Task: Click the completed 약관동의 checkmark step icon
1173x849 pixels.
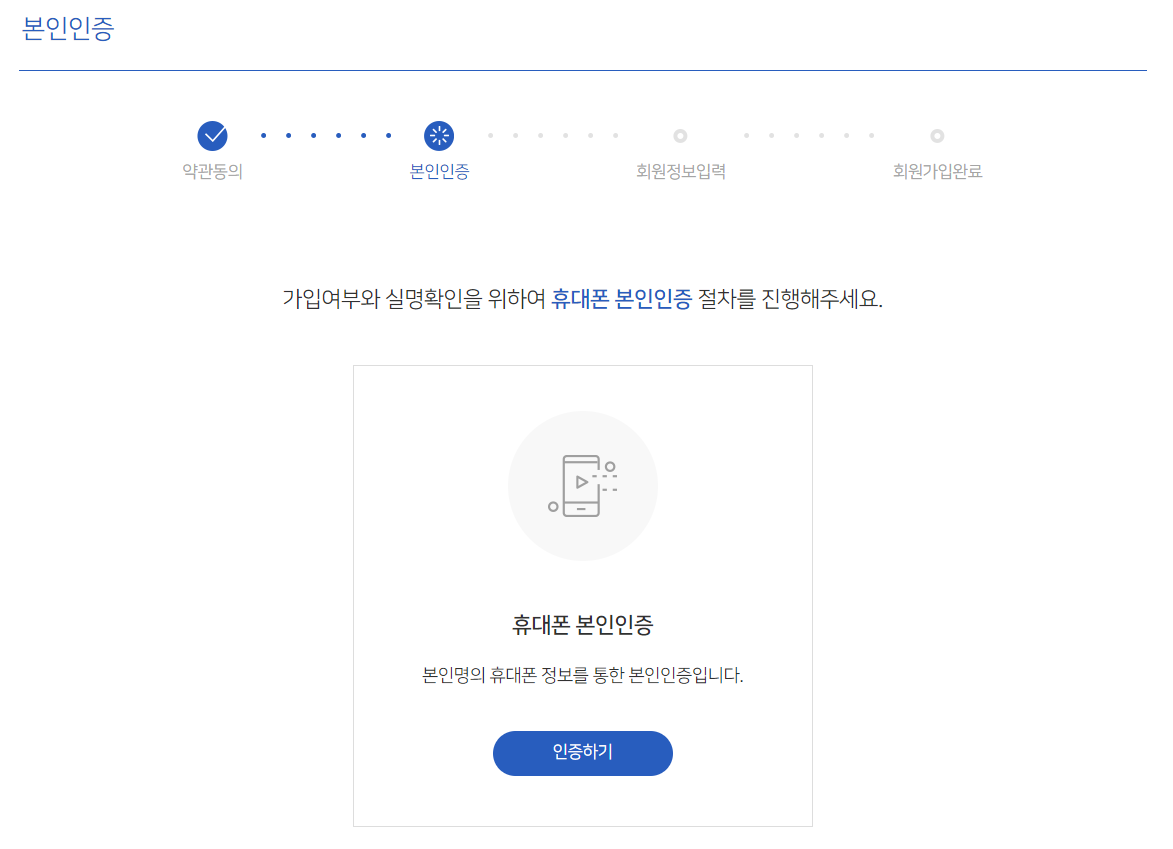Action: pyautogui.click(x=212, y=135)
